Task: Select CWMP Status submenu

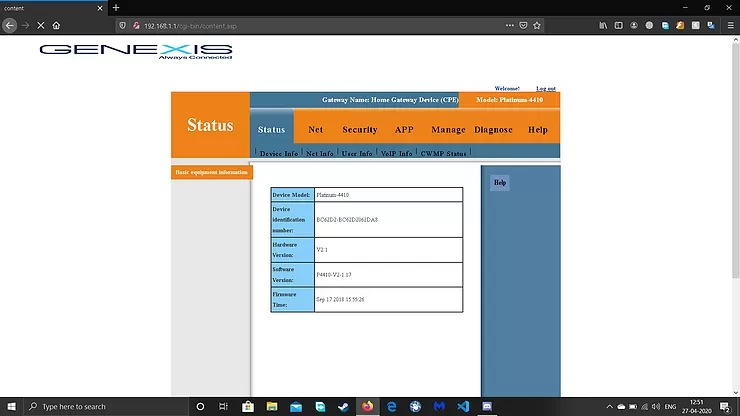Action: tap(443, 153)
